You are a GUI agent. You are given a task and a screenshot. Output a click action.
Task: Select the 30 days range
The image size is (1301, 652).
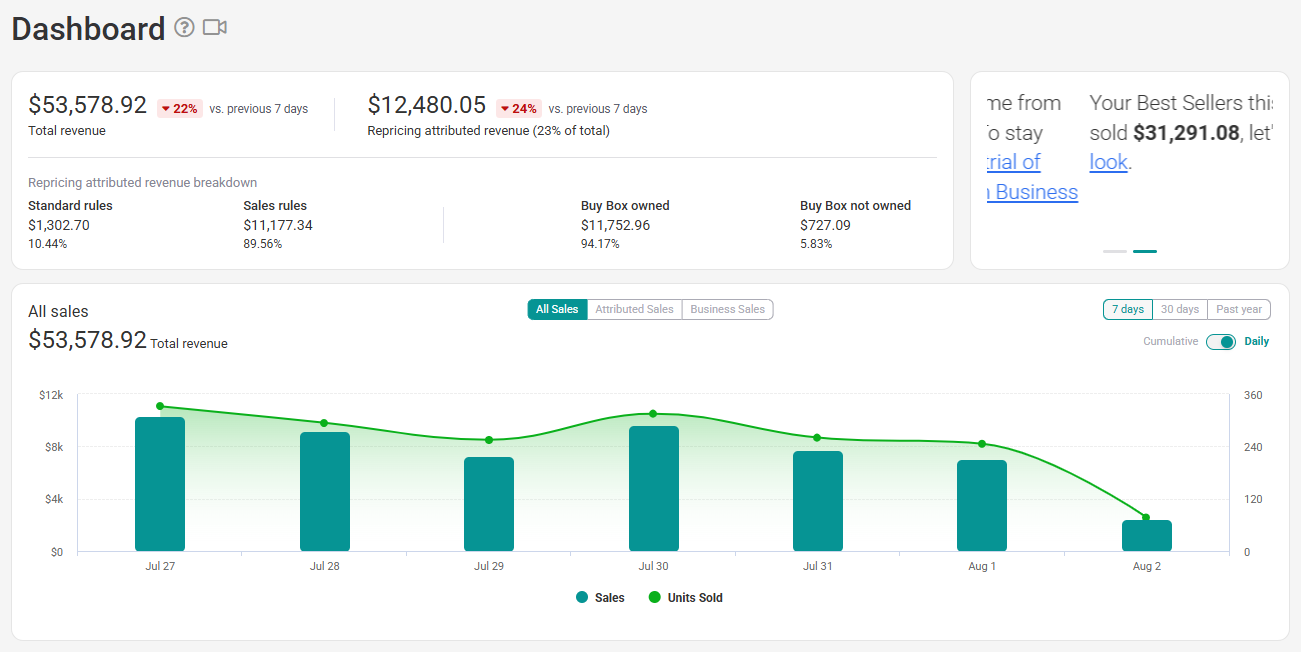tap(1180, 310)
